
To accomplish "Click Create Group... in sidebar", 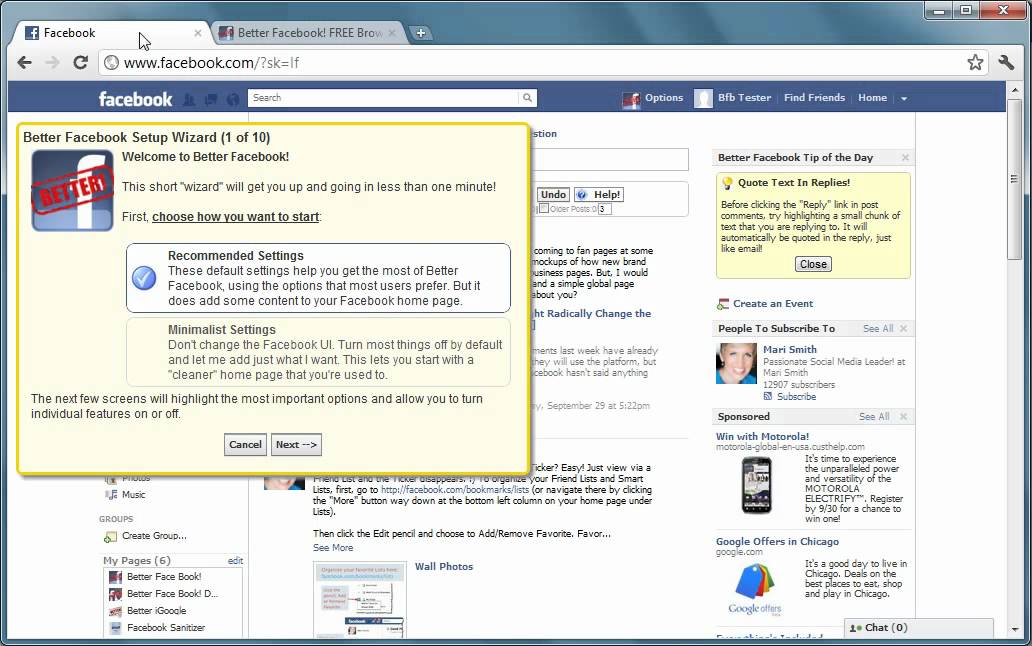I will (x=154, y=536).
